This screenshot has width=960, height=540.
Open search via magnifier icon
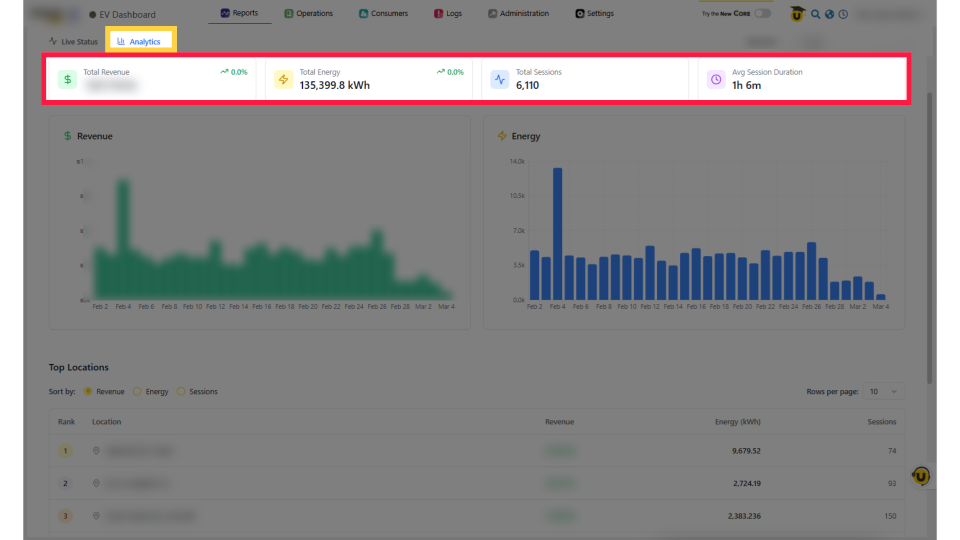coord(816,14)
